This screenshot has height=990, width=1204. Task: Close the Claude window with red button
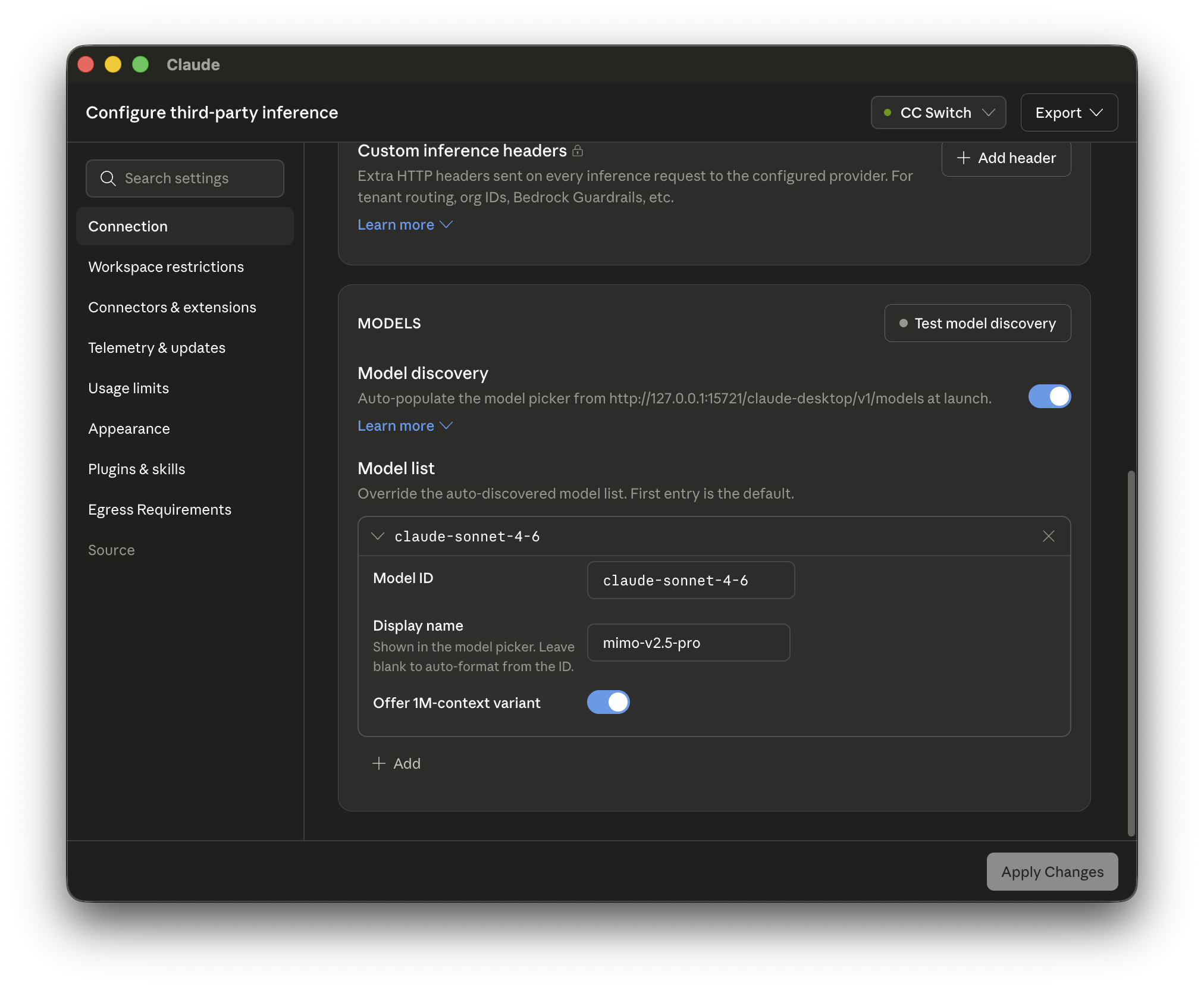pos(86,64)
